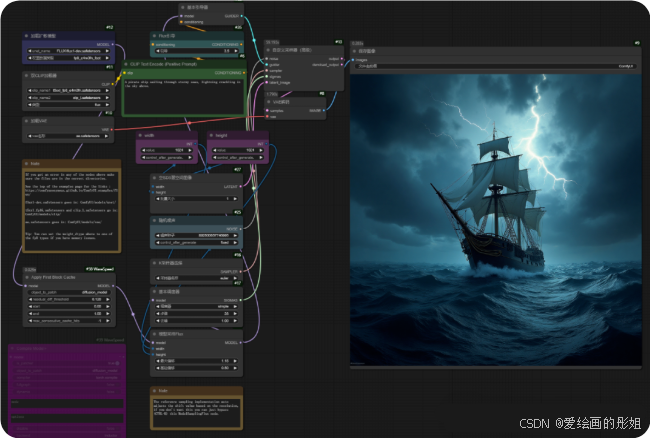This screenshot has height=438, width=650.
Task: Collapse the 基本调度器 node via its title dot
Action: coord(155,292)
